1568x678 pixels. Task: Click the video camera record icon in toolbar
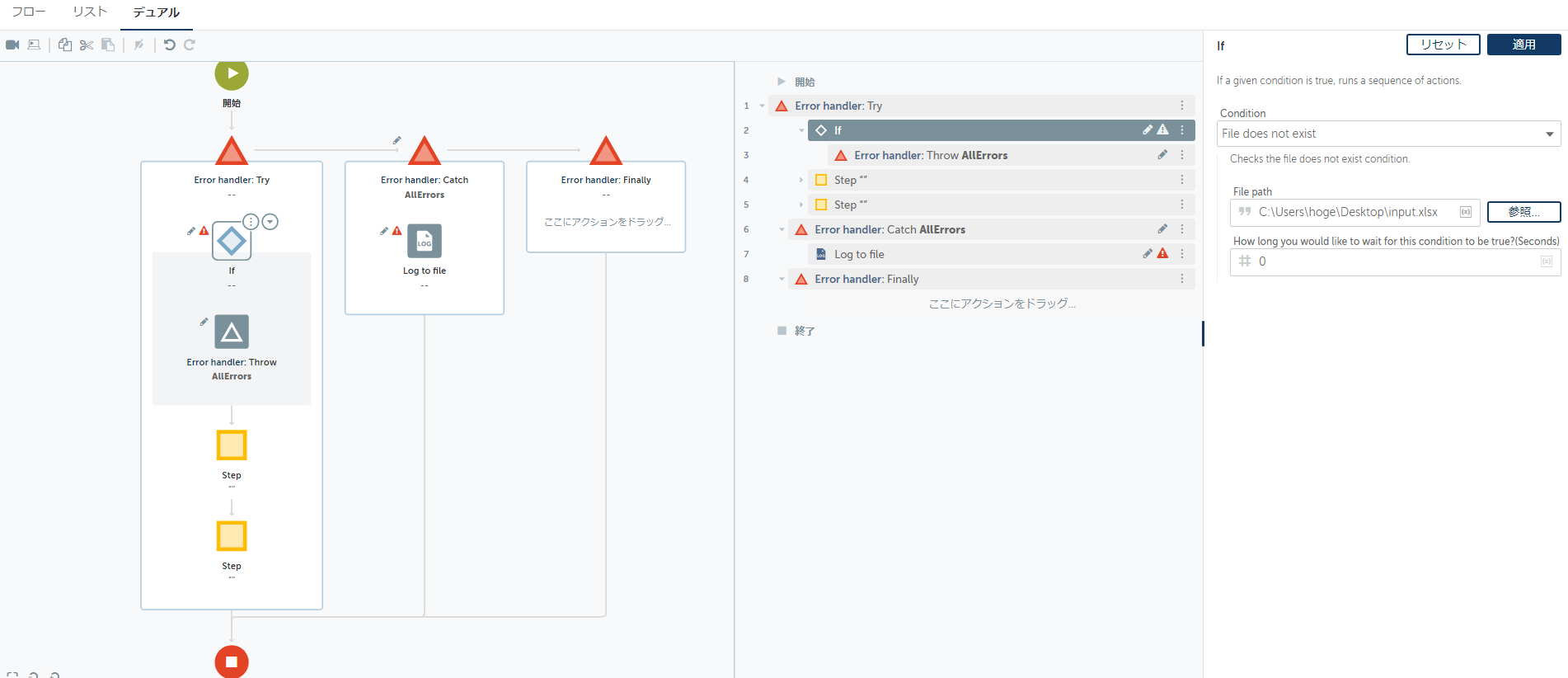click(12, 45)
